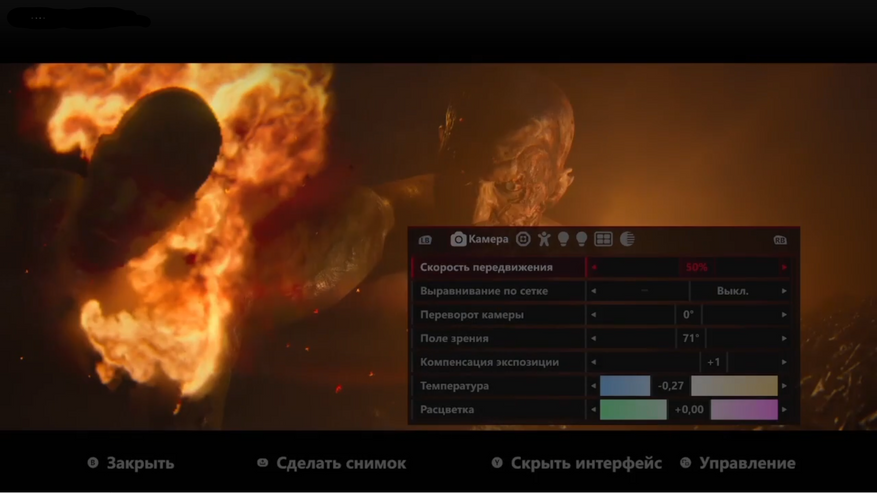Increase Поле зрения with right arrow

pyautogui.click(x=784, y=339)
